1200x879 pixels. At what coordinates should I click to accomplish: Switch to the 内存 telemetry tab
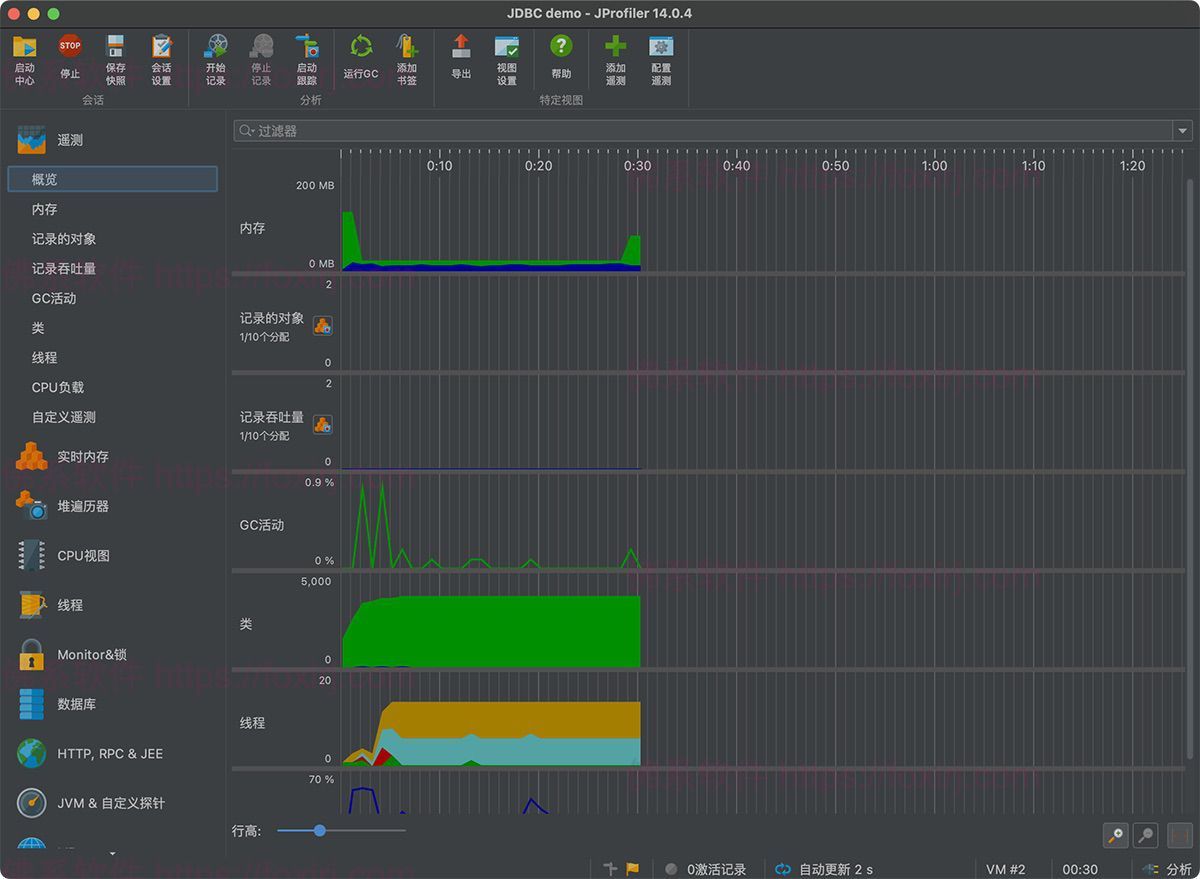44,209
